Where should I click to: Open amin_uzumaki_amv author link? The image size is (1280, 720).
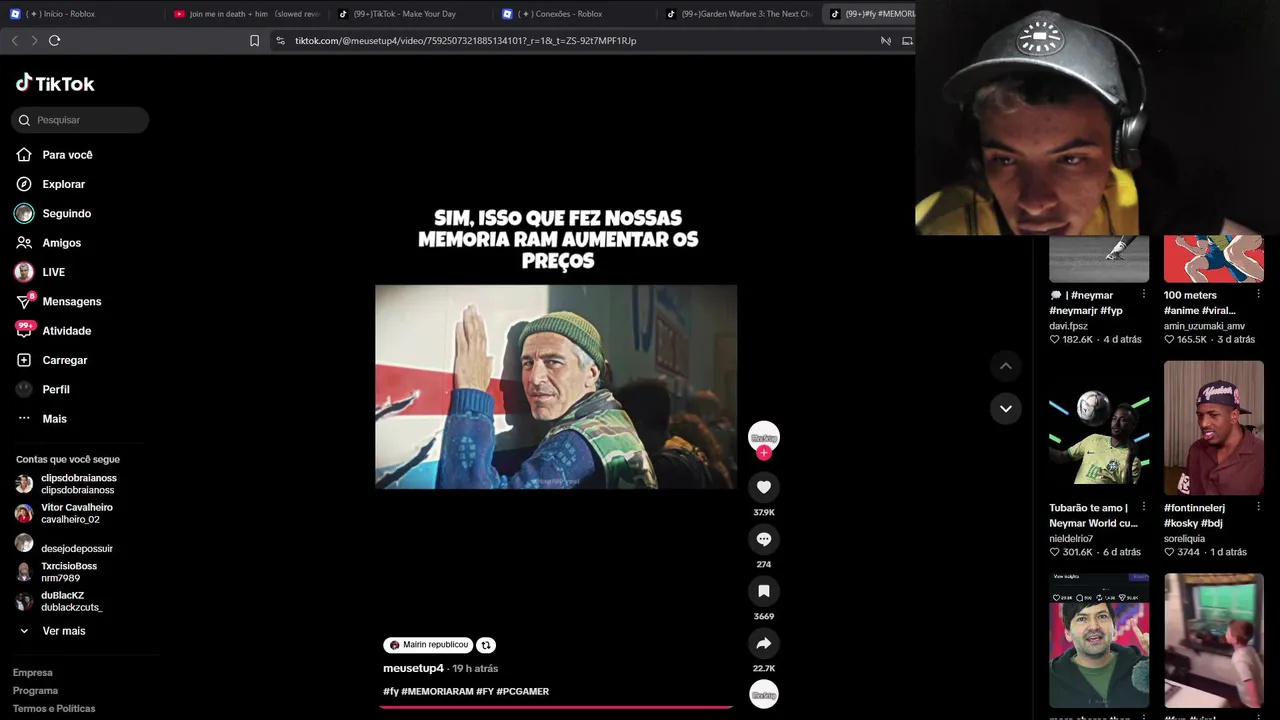tap(1204, 326)
